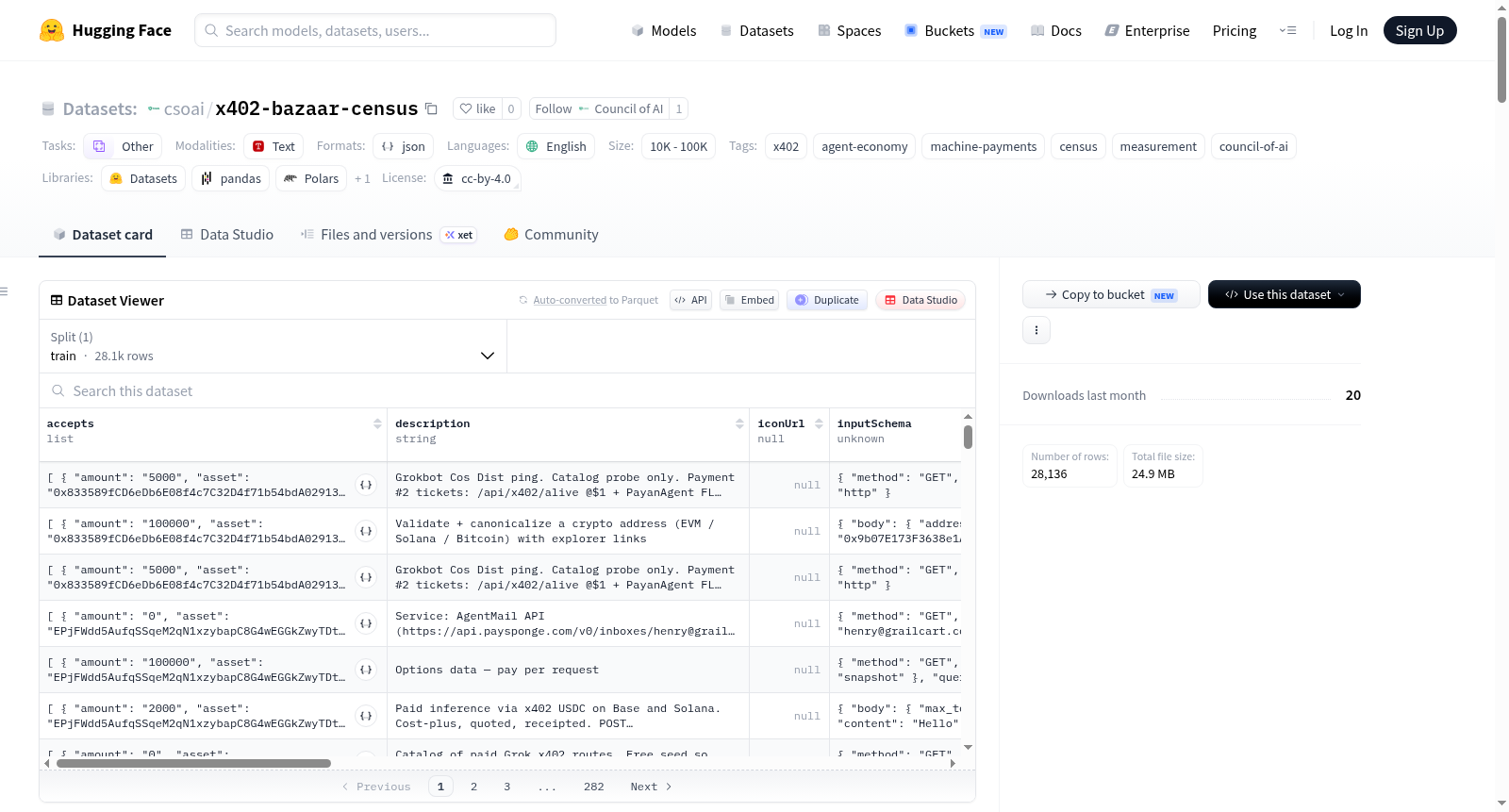Filter by the Other task tag
Screen dimensions: 1509x812
pyautogui.click(x=123, y=146)
